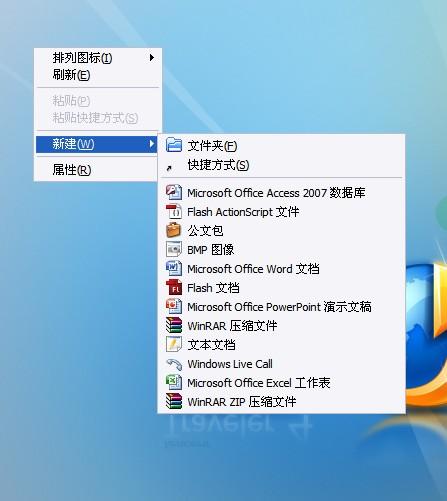Select Microsoft Office Access 2007 数据库
The width and height of the screenshot is (447, 501).
282,193
